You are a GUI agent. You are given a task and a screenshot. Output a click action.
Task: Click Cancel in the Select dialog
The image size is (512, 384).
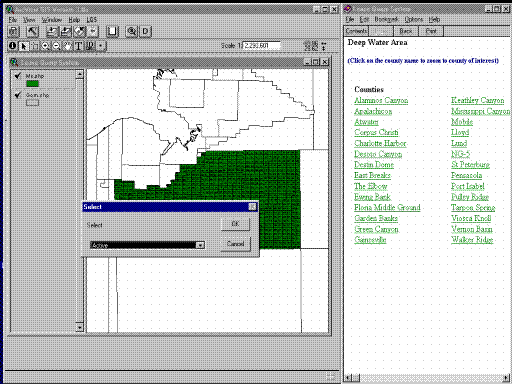coord(235,244)
